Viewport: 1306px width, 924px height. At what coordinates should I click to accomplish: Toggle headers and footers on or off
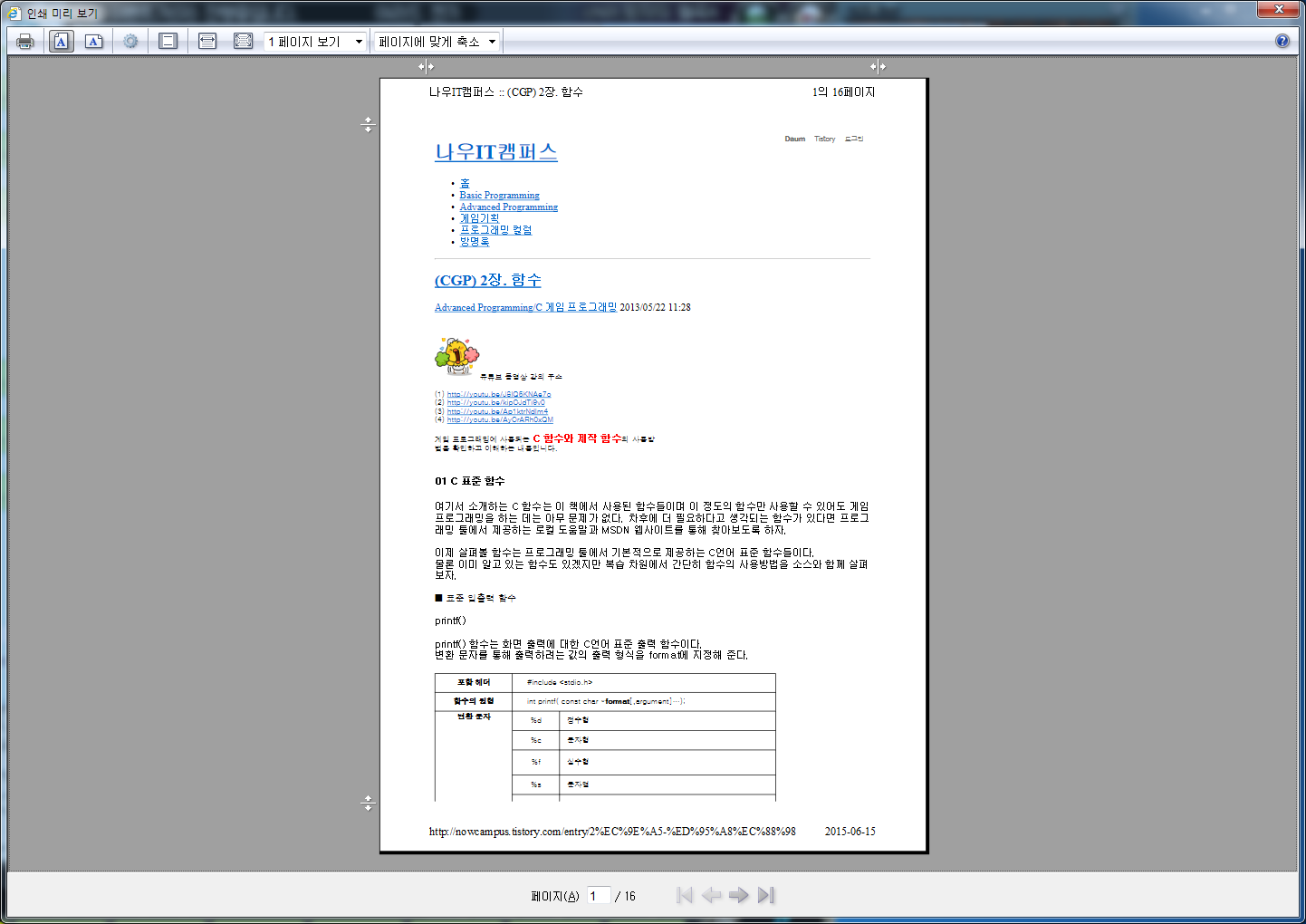pos(168,42)
